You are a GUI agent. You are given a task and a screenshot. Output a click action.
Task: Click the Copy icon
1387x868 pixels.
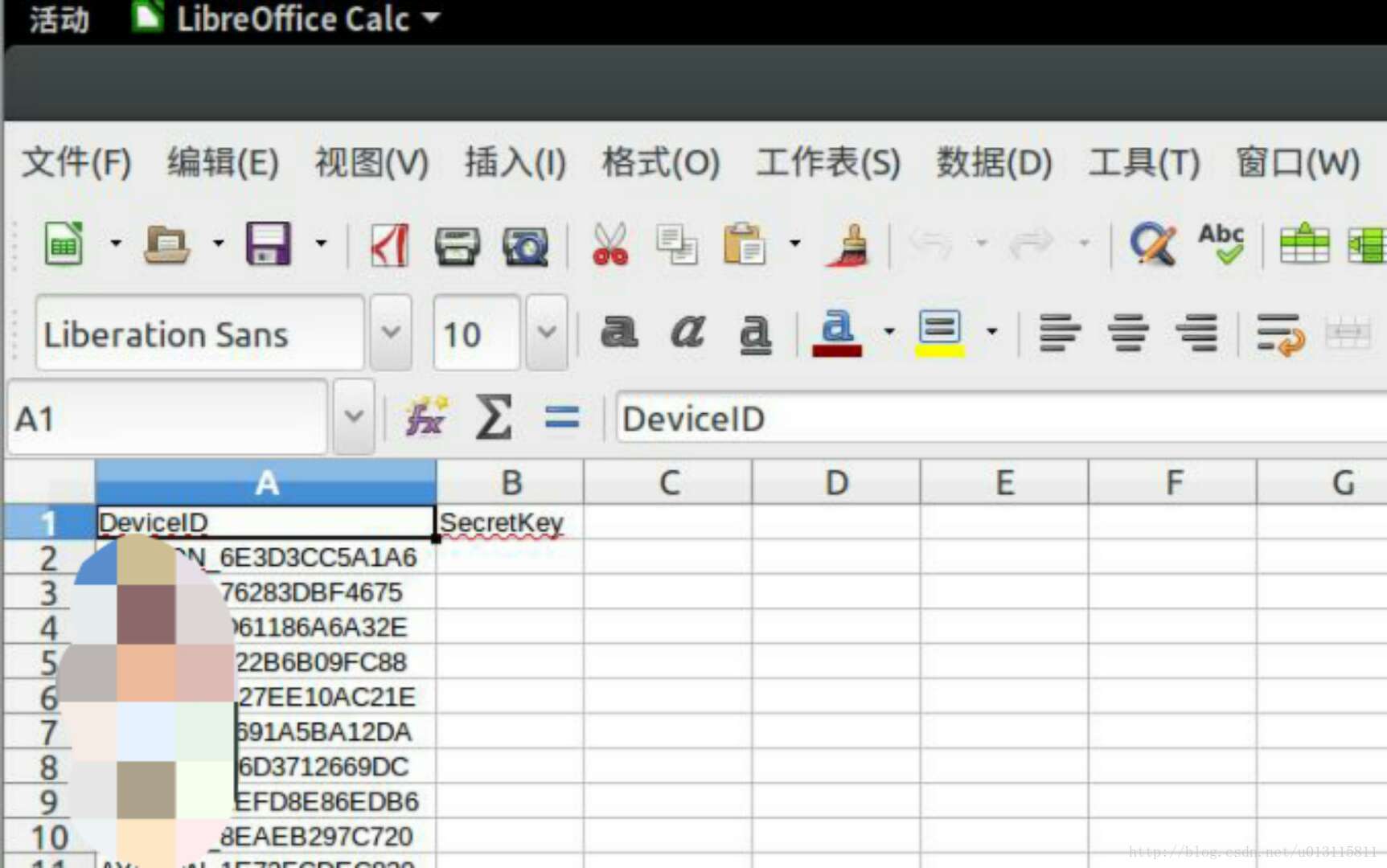click(x=677, y=244)
